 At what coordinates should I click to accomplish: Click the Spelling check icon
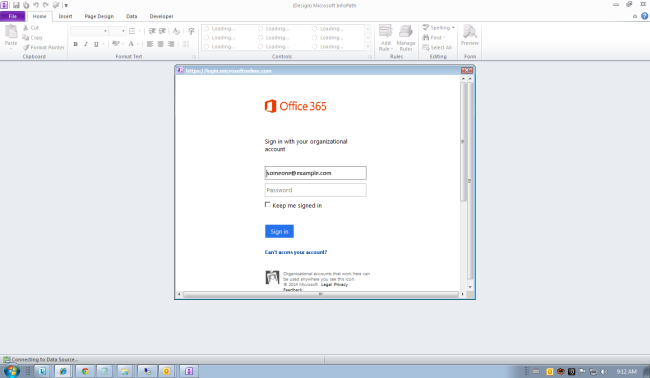426,27
